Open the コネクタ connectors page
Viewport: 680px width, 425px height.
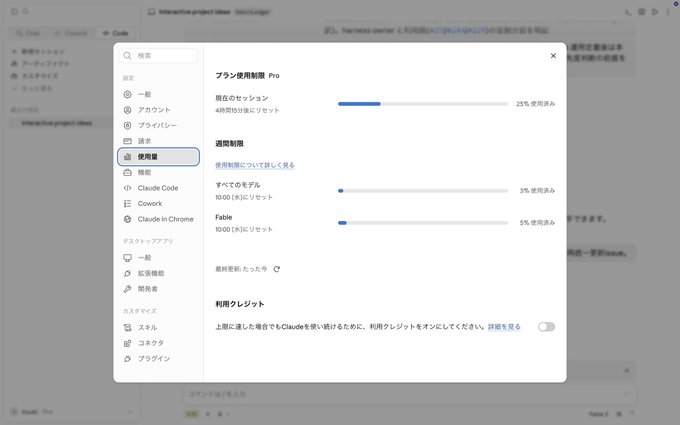point(158,343)
